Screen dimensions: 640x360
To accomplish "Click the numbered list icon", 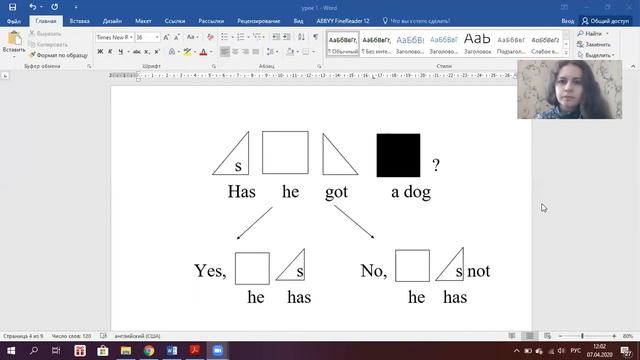I will [x=240, y=37].
